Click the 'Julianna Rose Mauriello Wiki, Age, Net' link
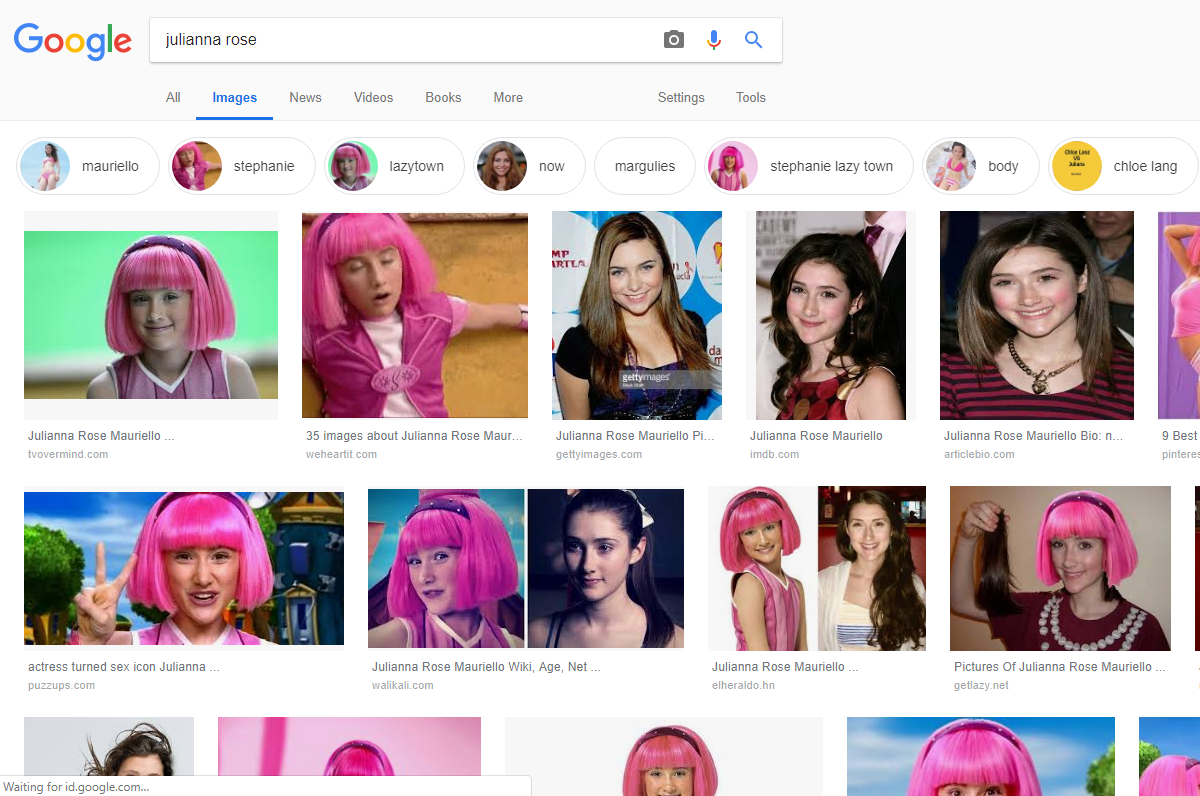 point(486,666)
